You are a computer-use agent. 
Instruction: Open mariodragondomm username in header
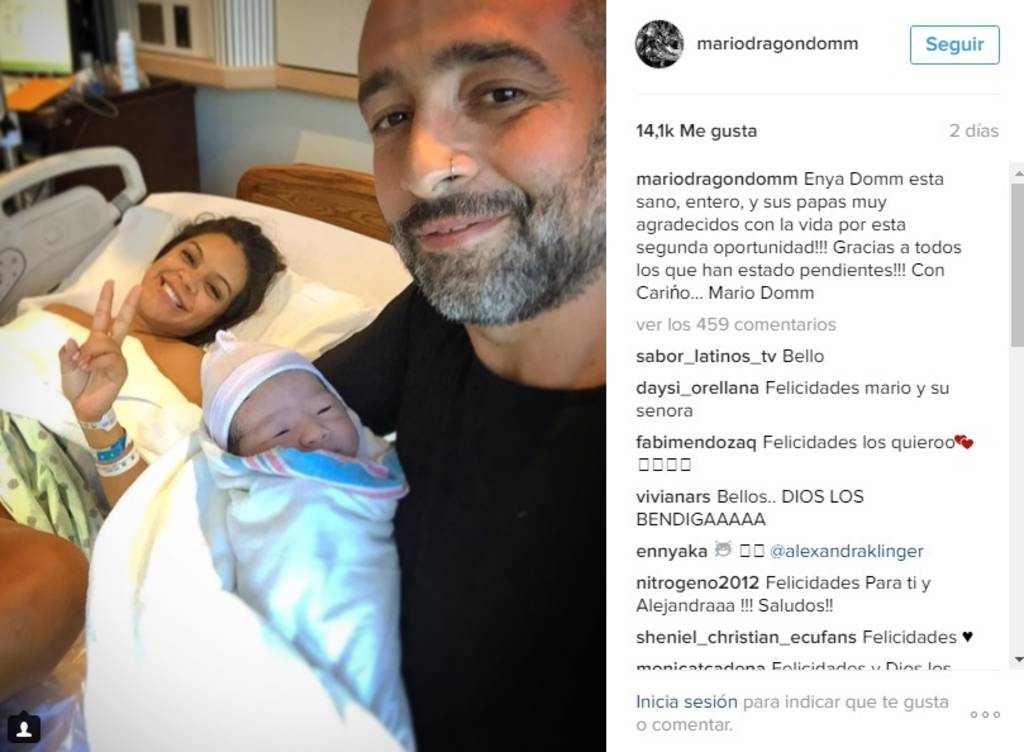(777, 44)
